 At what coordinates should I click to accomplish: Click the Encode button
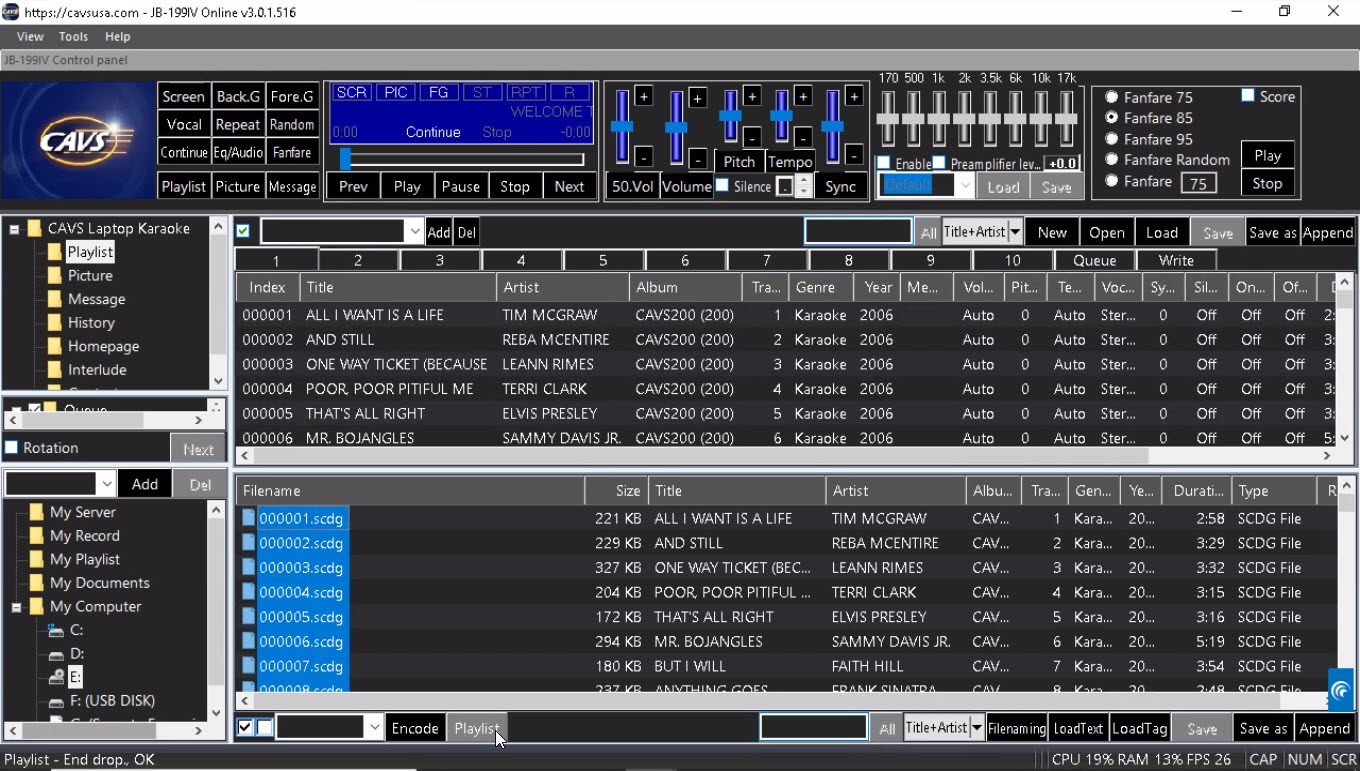(415, 728)
